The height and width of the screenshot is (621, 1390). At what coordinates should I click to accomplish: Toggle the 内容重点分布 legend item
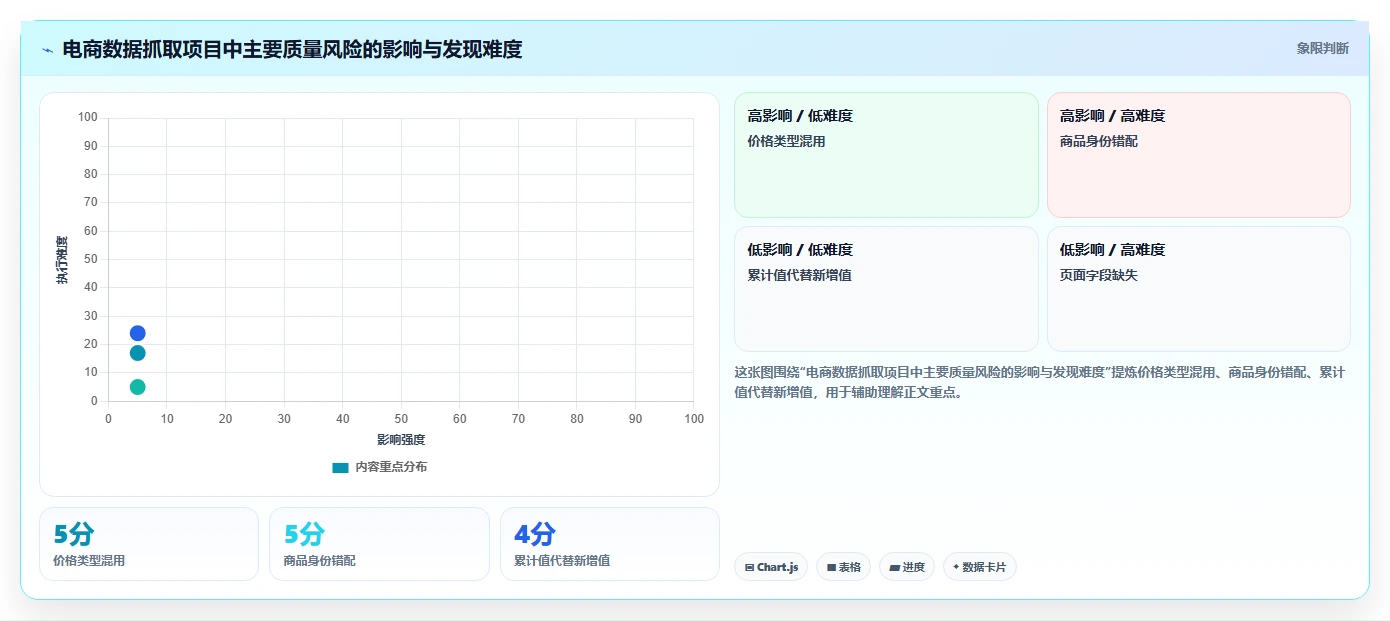coord(379,467)
